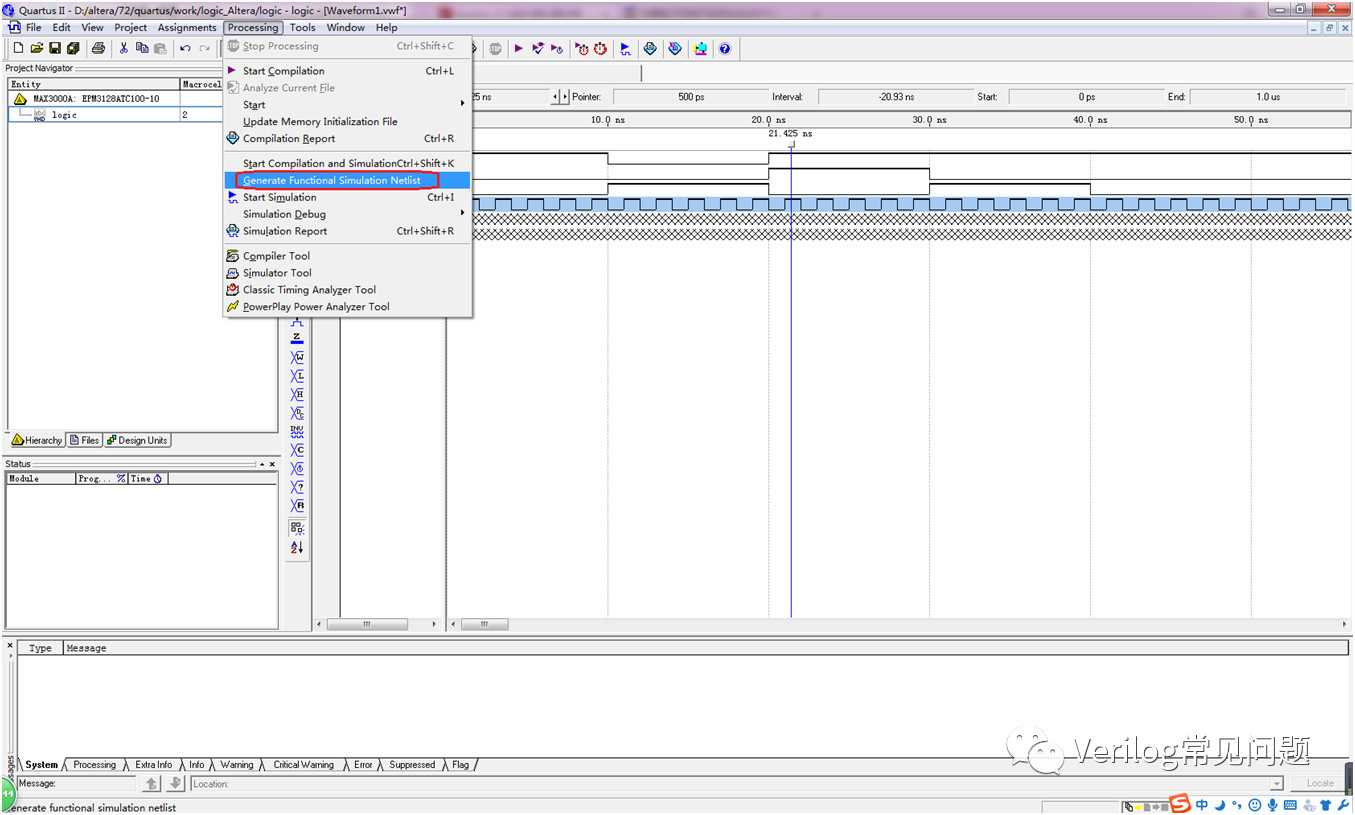The width and height of the screenshot is (1355, 815).
Task: Click the Cut scissors icon
Action: (124, 48)
